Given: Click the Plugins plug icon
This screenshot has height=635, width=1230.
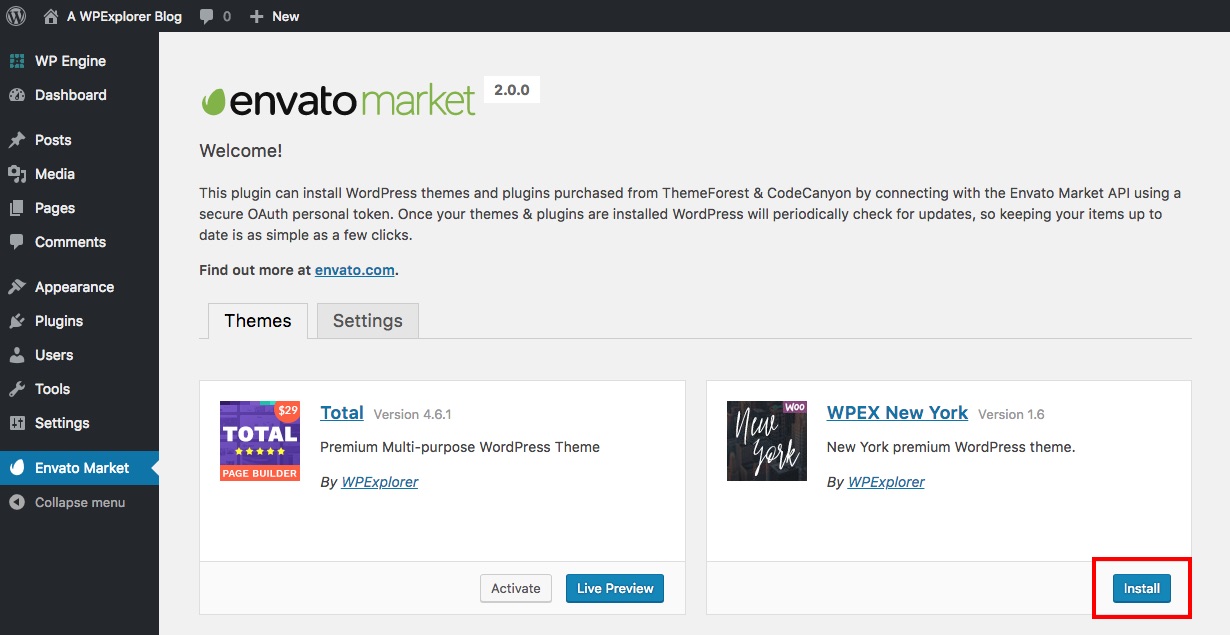Looking at the screenshot, I should coord(16,321).
